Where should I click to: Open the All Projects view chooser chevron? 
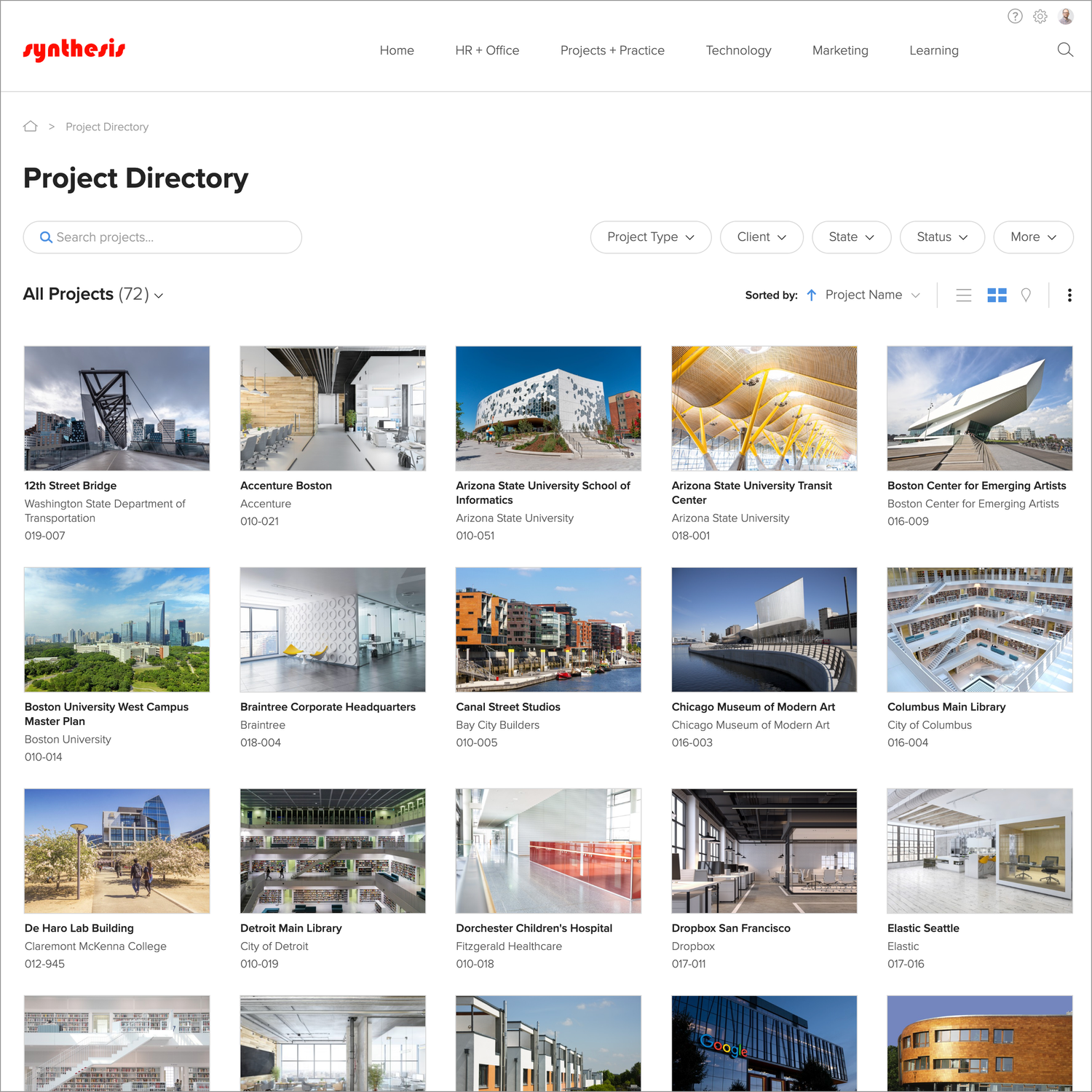point(159,296)
